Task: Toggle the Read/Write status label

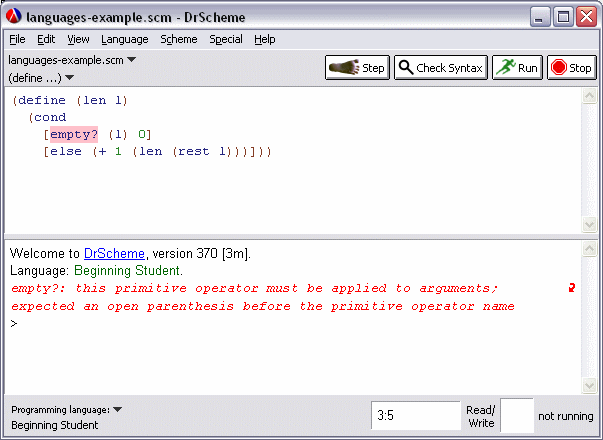Action: (481, 417)
